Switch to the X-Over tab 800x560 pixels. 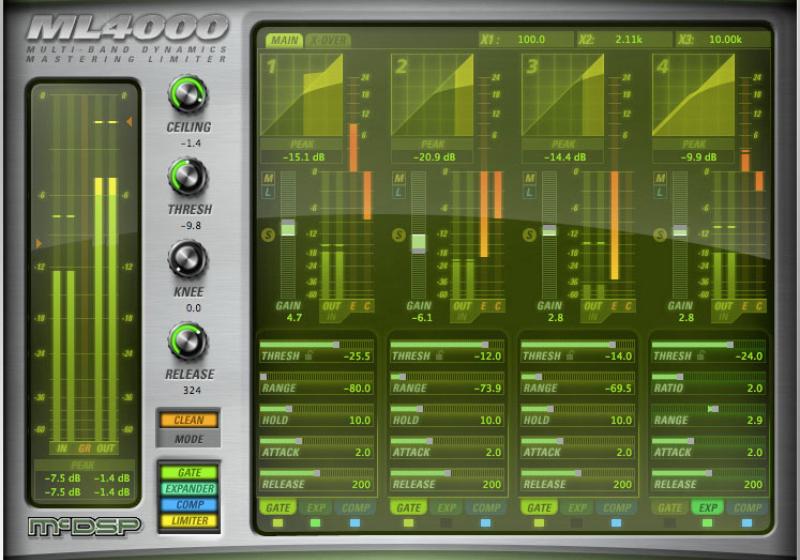pos(328,40)
